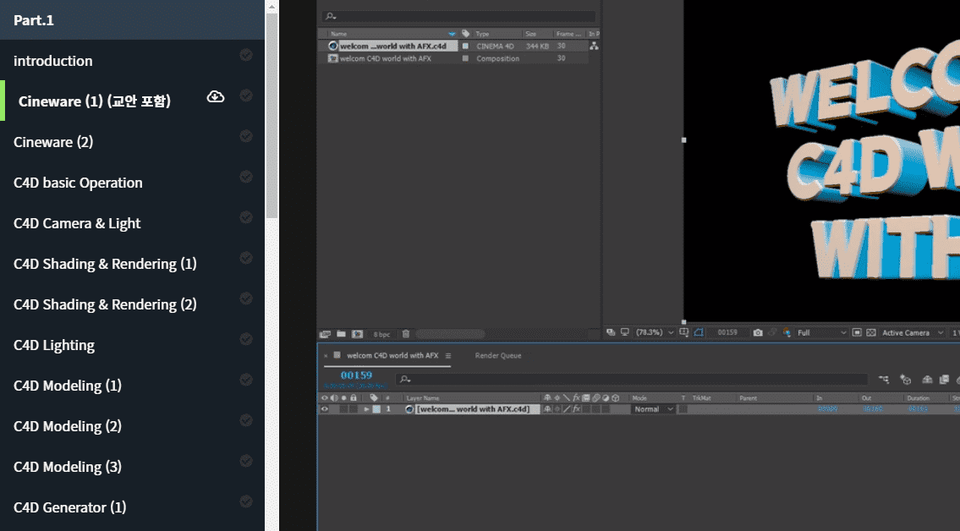Toggle draft 3D icon in timeline

[906, 380]
